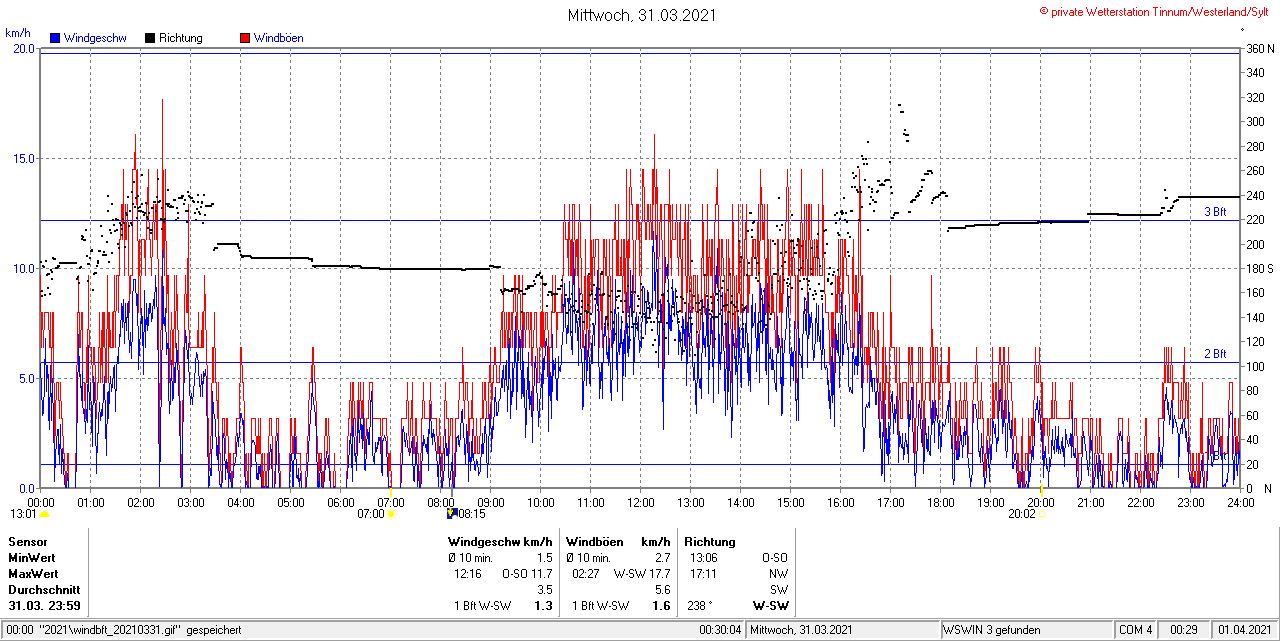
Task: Click the Durchschnitt row header
Action: [x=44, y=589]
